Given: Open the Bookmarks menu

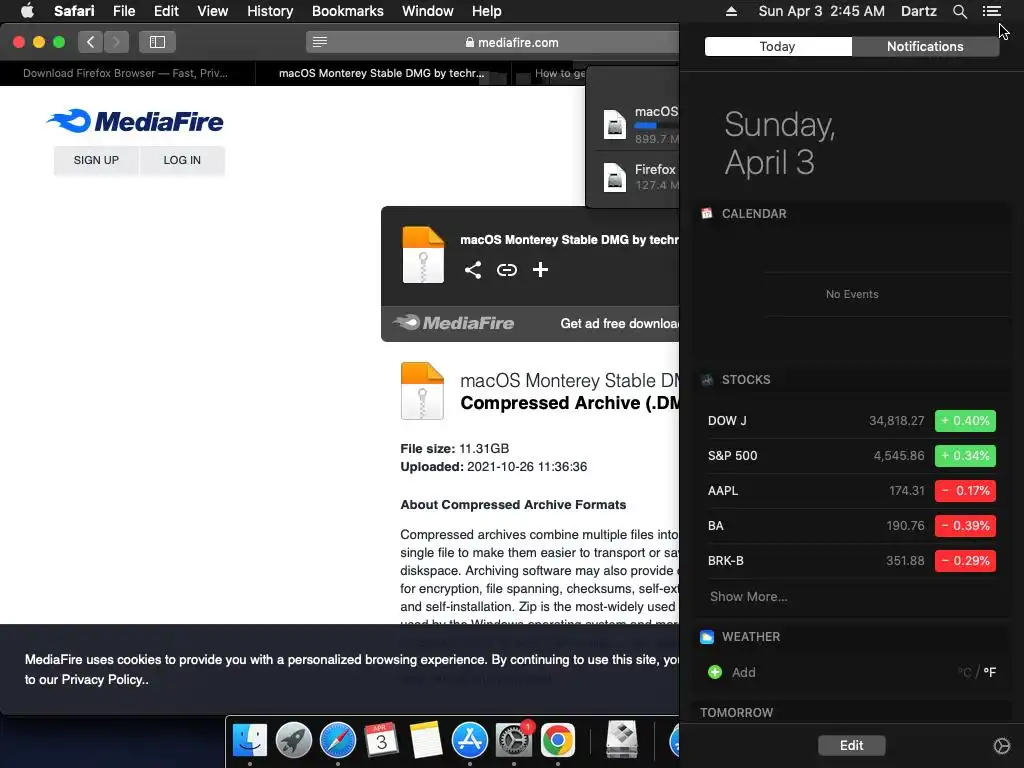Looking at the screenshot, I should 347,11.
